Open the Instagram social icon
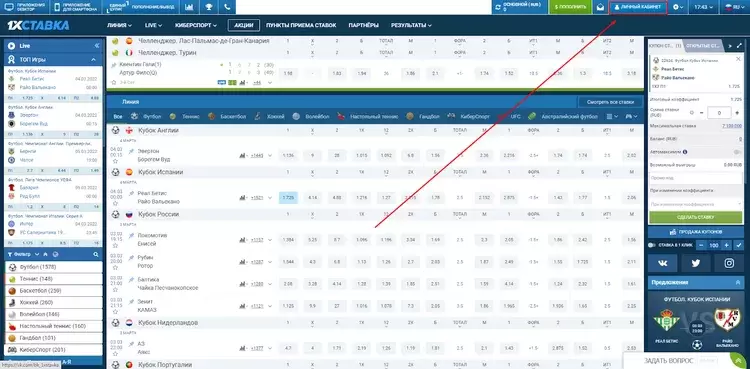 729,263
